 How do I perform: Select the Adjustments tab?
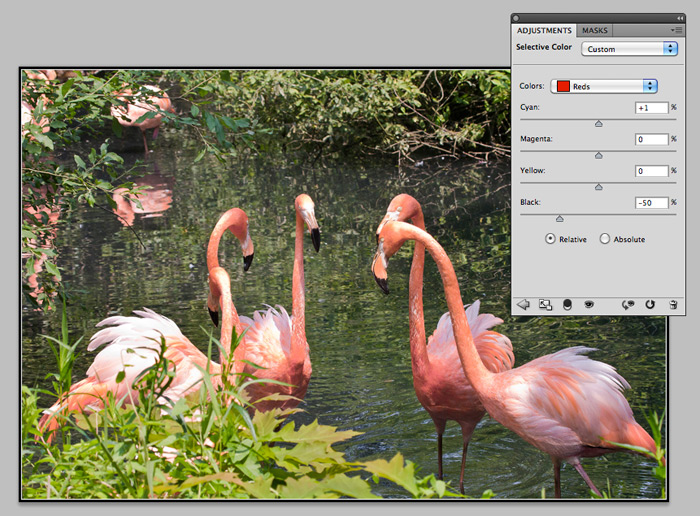point(544,31)
